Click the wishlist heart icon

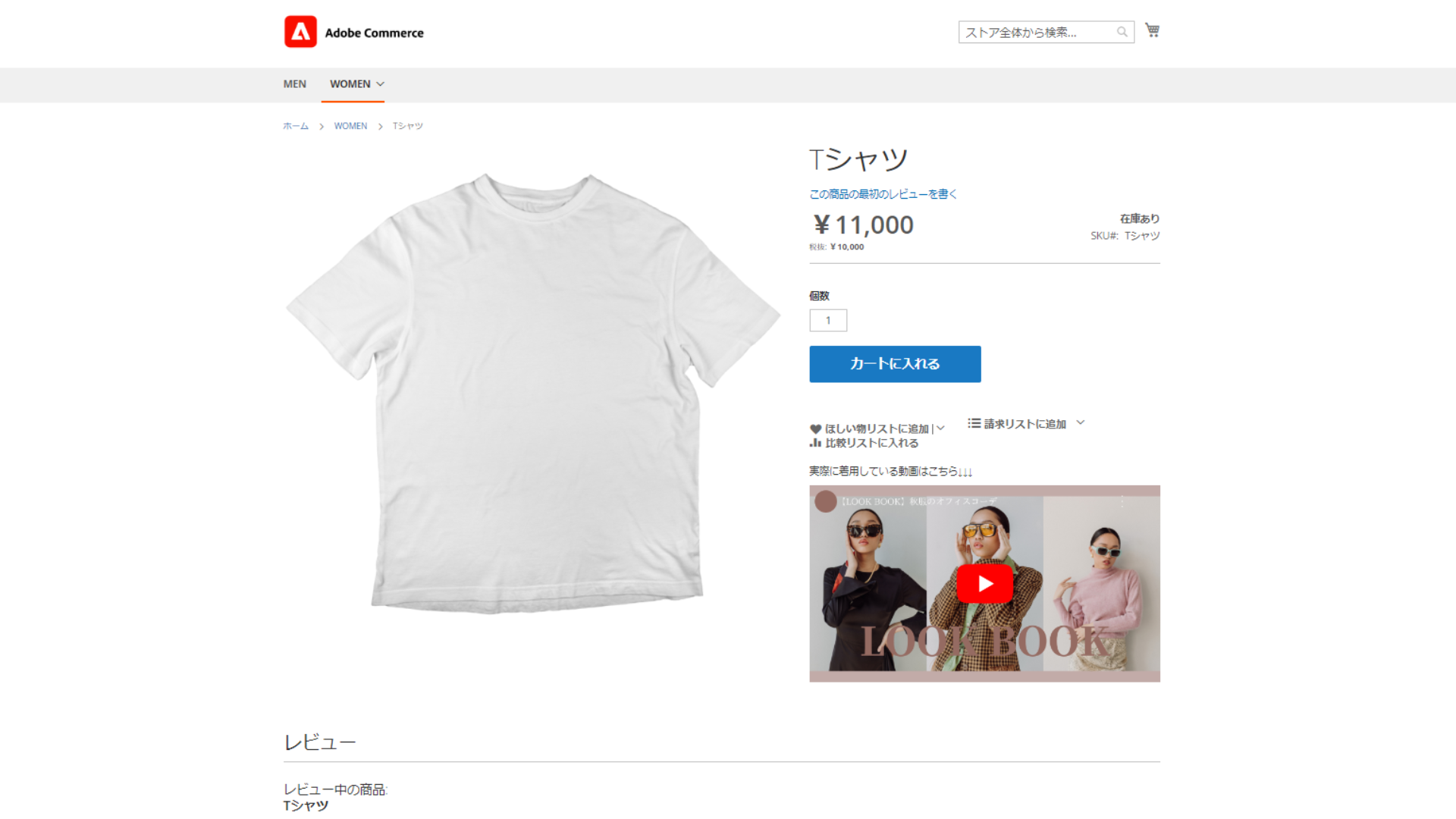pos(815,429)
